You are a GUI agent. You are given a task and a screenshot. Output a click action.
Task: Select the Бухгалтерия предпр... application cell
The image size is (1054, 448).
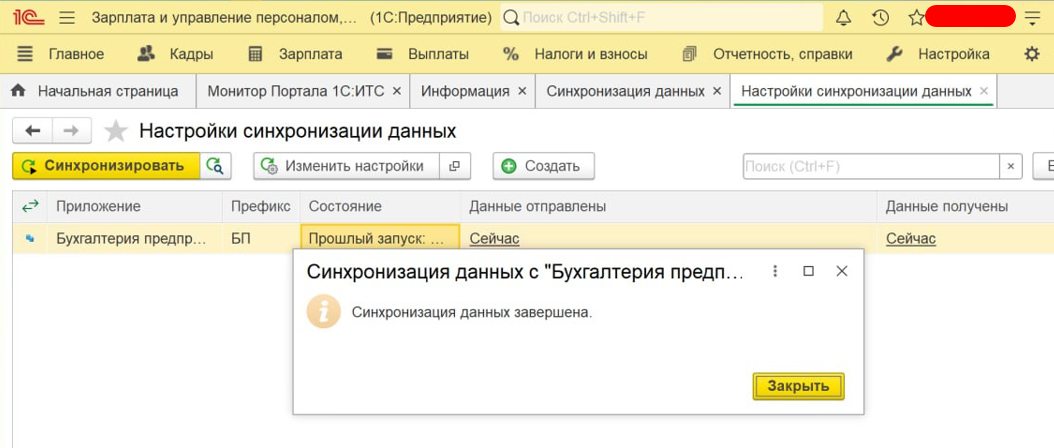pos(134,239)
